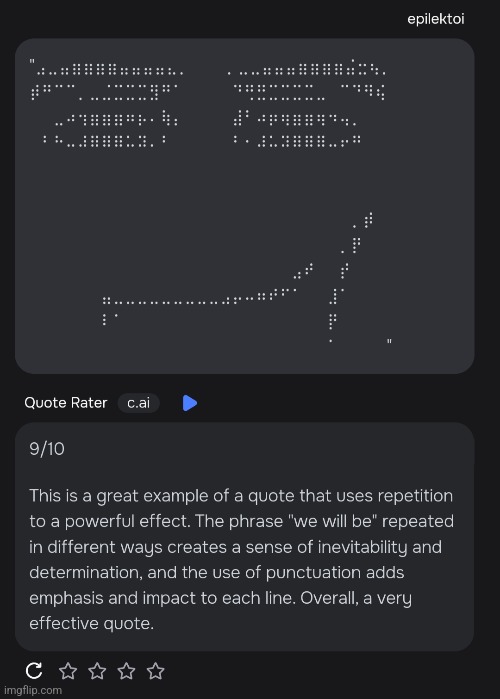500x699 pixels.
Task: Click the closing quotation mark of the art
Action: coord(389,341)
